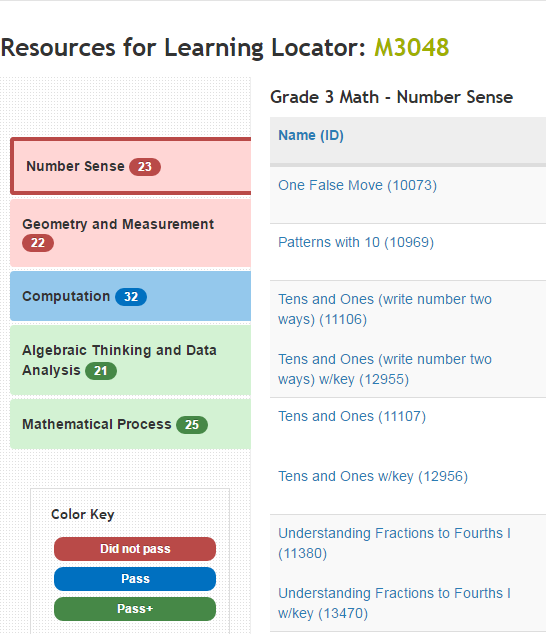Screen dimensions: 546x634
Task: Open Tens and Ones w/key (12956)
Action: 373,476
